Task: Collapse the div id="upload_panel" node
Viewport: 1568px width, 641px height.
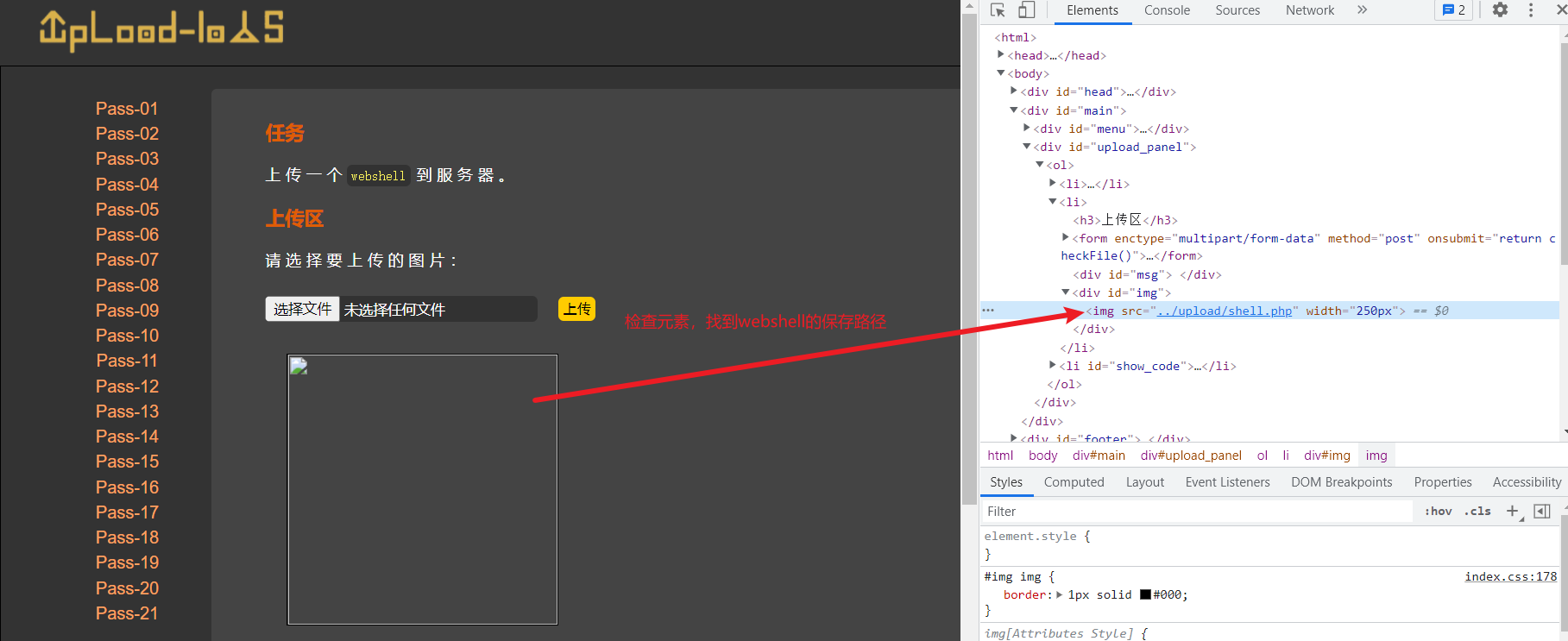Action: [1027, 147]
